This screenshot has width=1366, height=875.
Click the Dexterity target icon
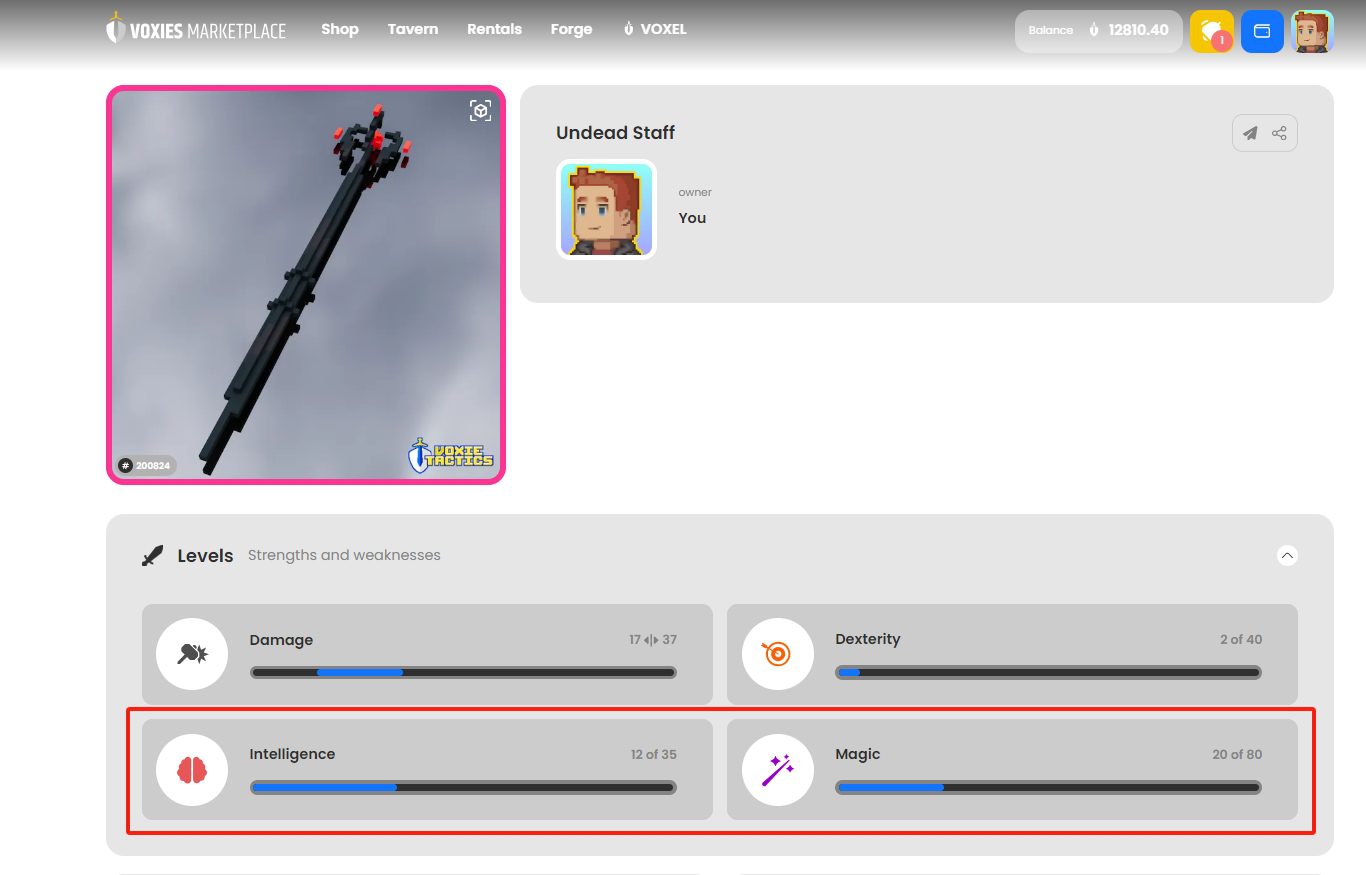[778, 654]
